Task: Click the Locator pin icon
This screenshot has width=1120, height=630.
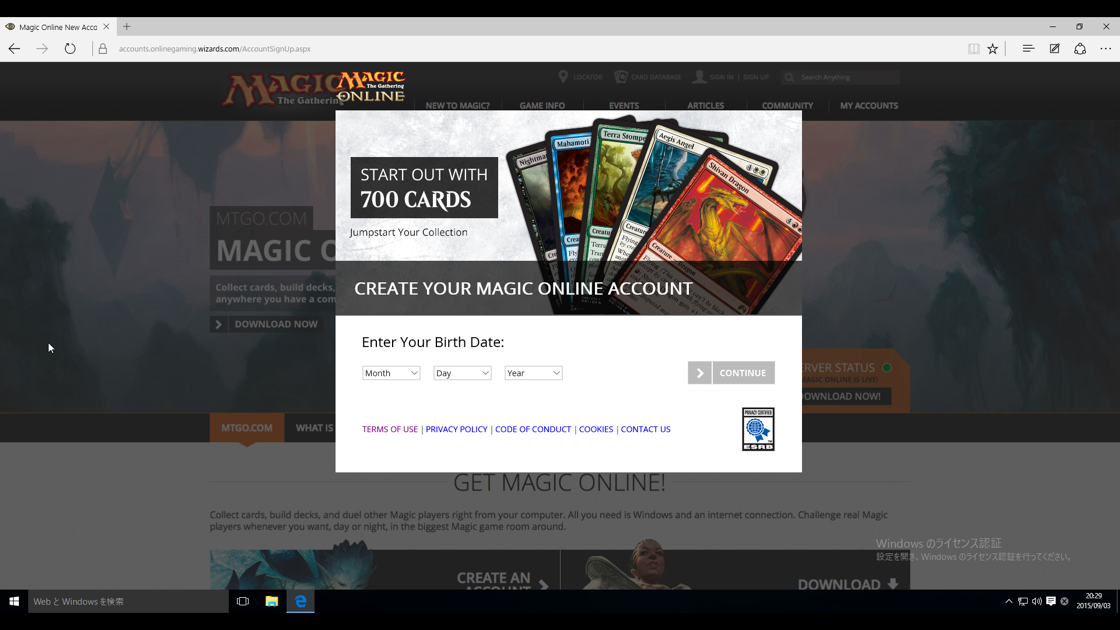Action: click(x=563, y=76)
